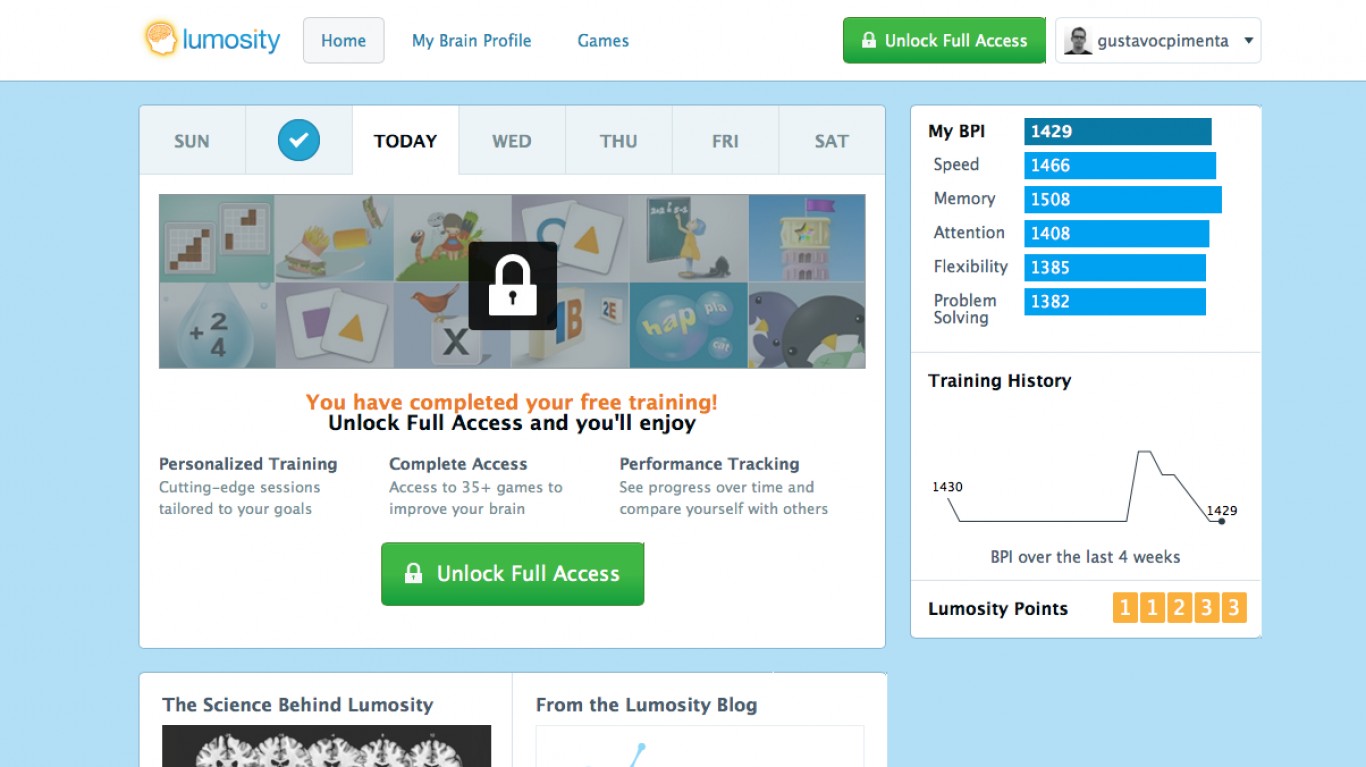This screenshot has width=1366, height=767.
Task: Click the large green Unlock Full Access button
Action: (x=512, y=574)
